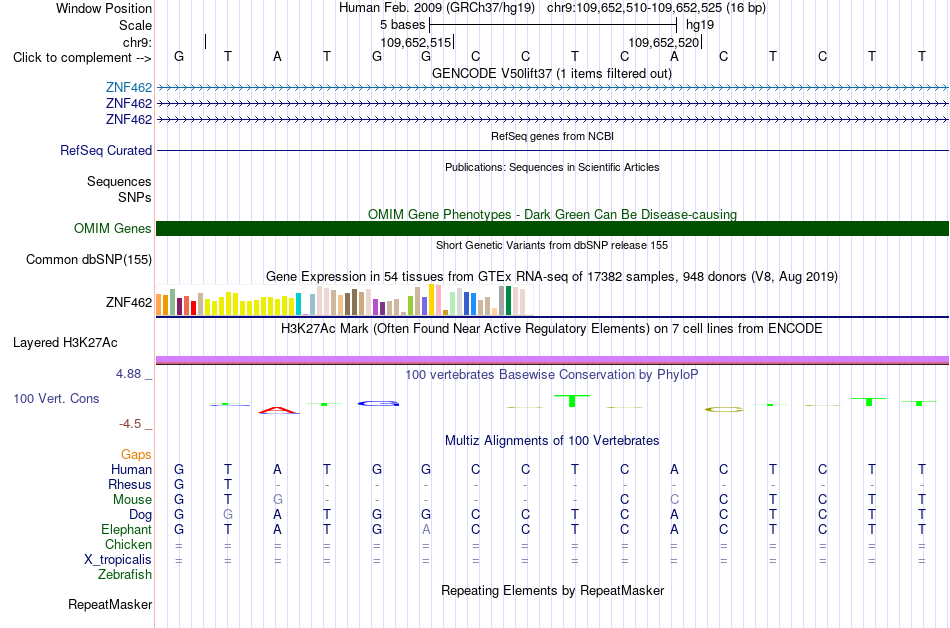
Task: Open 100 vertebrates Basewise Conservation by PhyloP title
Action: point(552,375)
